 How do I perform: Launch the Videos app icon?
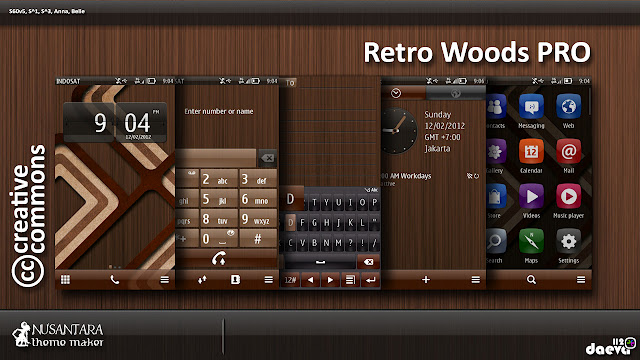pos(531,196)
